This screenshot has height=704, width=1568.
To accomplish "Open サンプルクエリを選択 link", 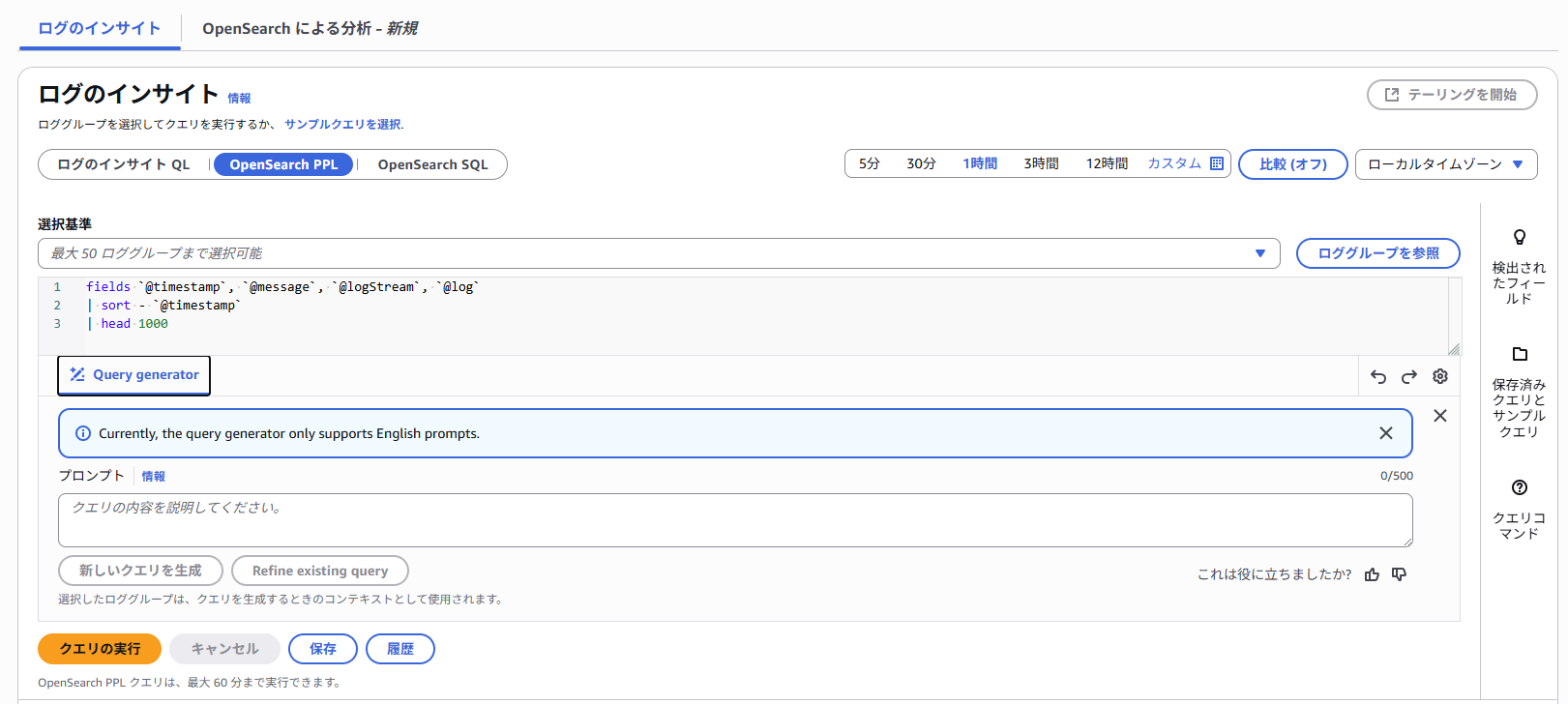I will point(342,124).
